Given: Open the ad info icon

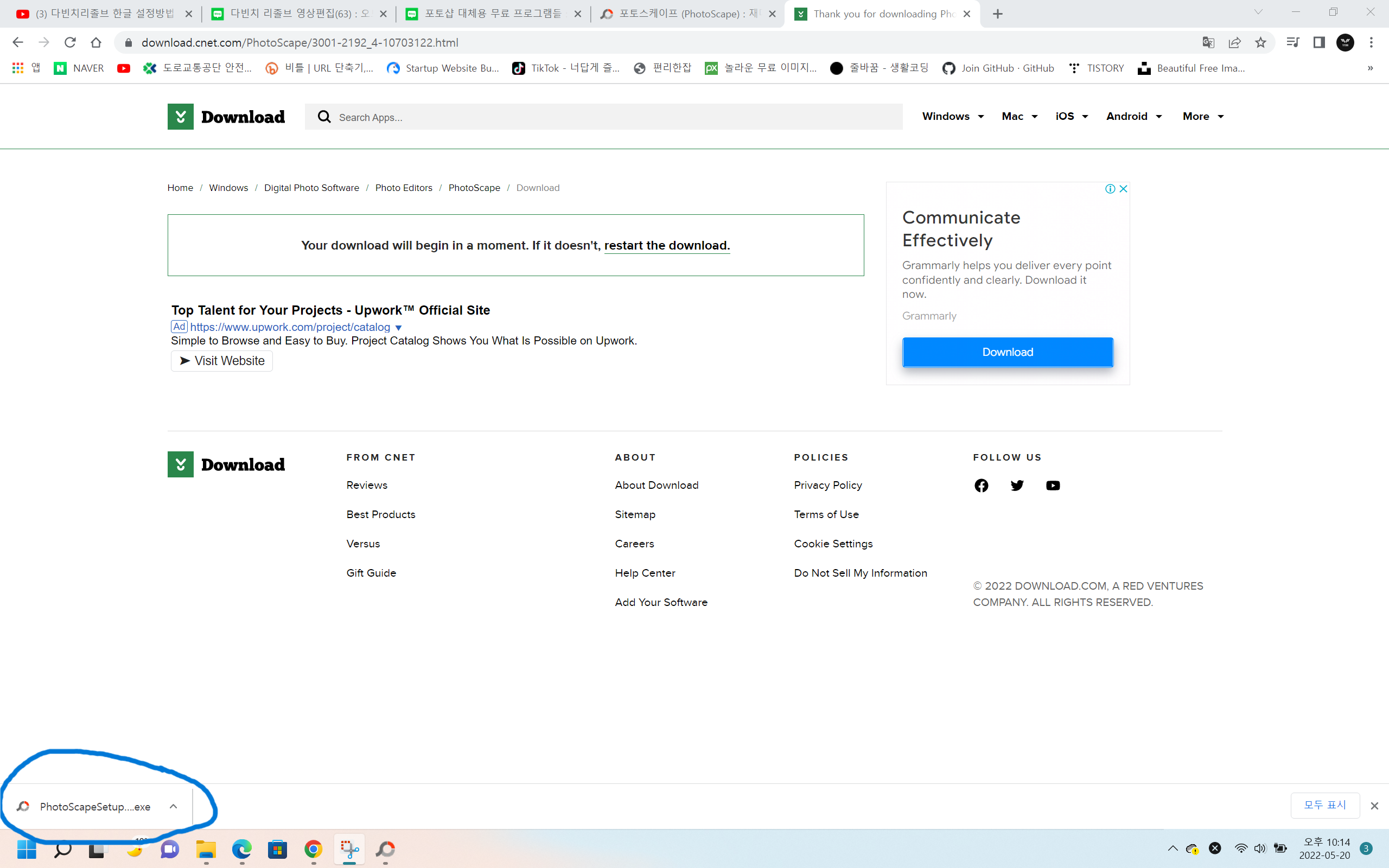Looking at the screenshot, I should tap(1110, 189).
